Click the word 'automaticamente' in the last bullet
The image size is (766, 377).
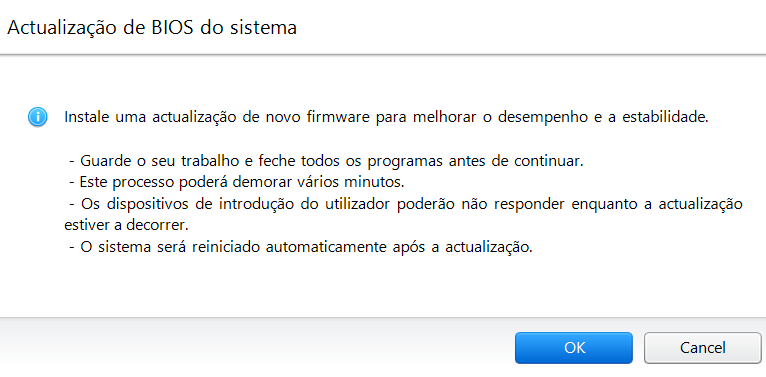pos(324,247)
